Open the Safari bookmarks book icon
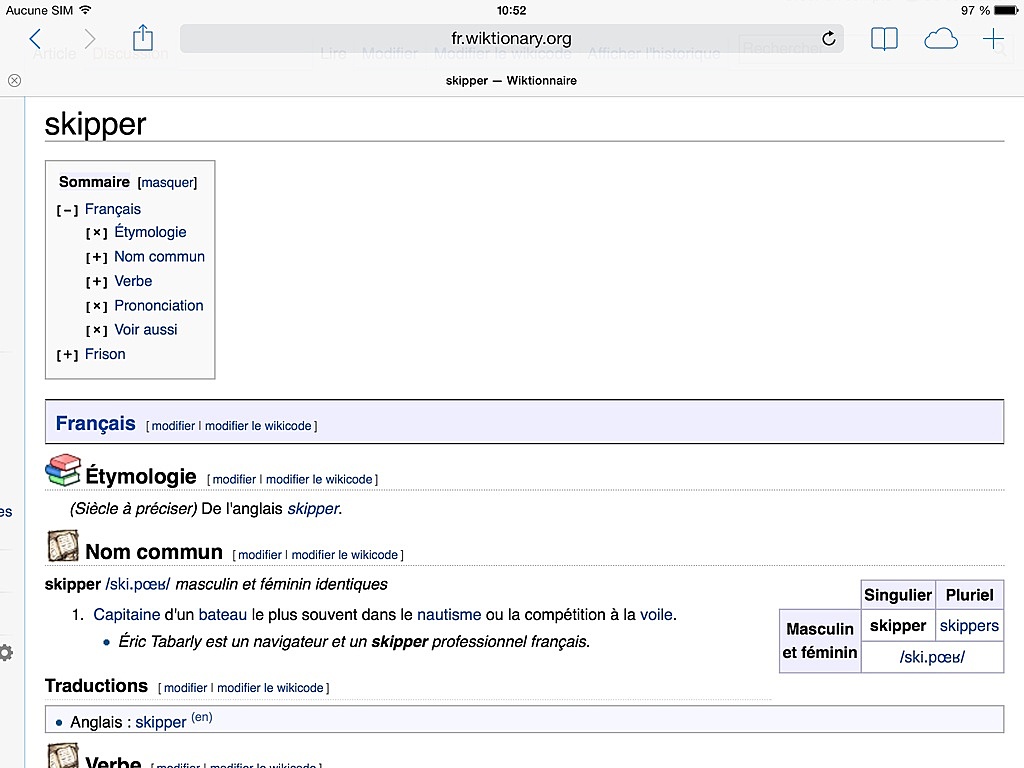Screen dimensions: 1024x768 point(884,39)
